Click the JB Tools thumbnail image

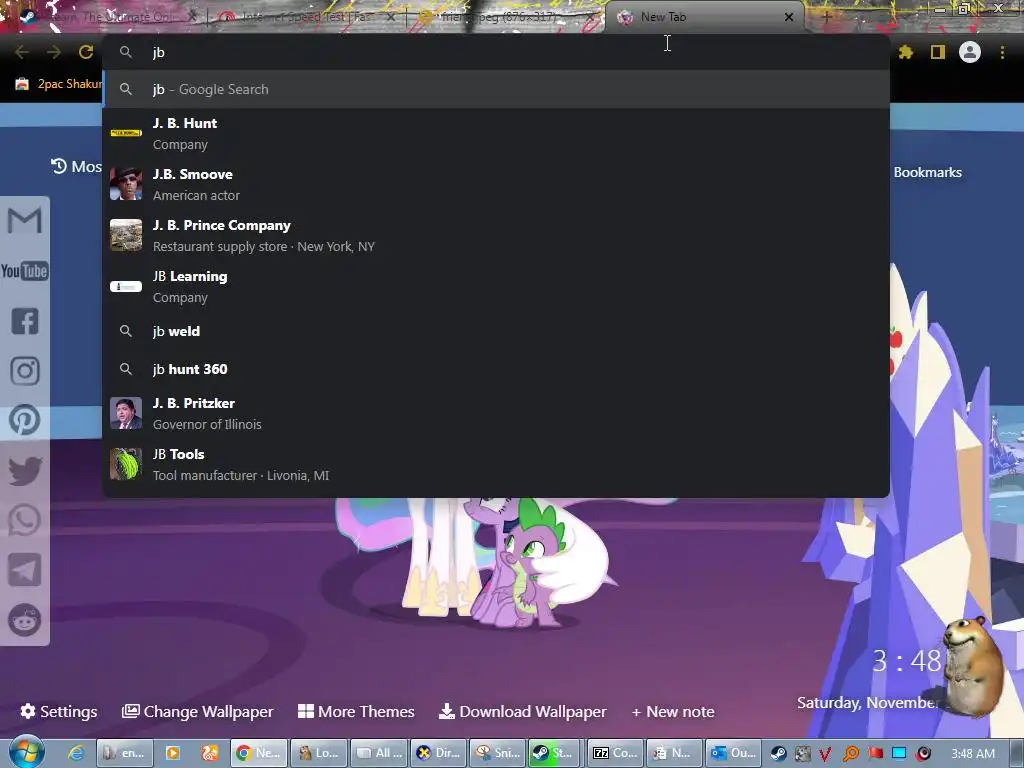pos(126,464)
